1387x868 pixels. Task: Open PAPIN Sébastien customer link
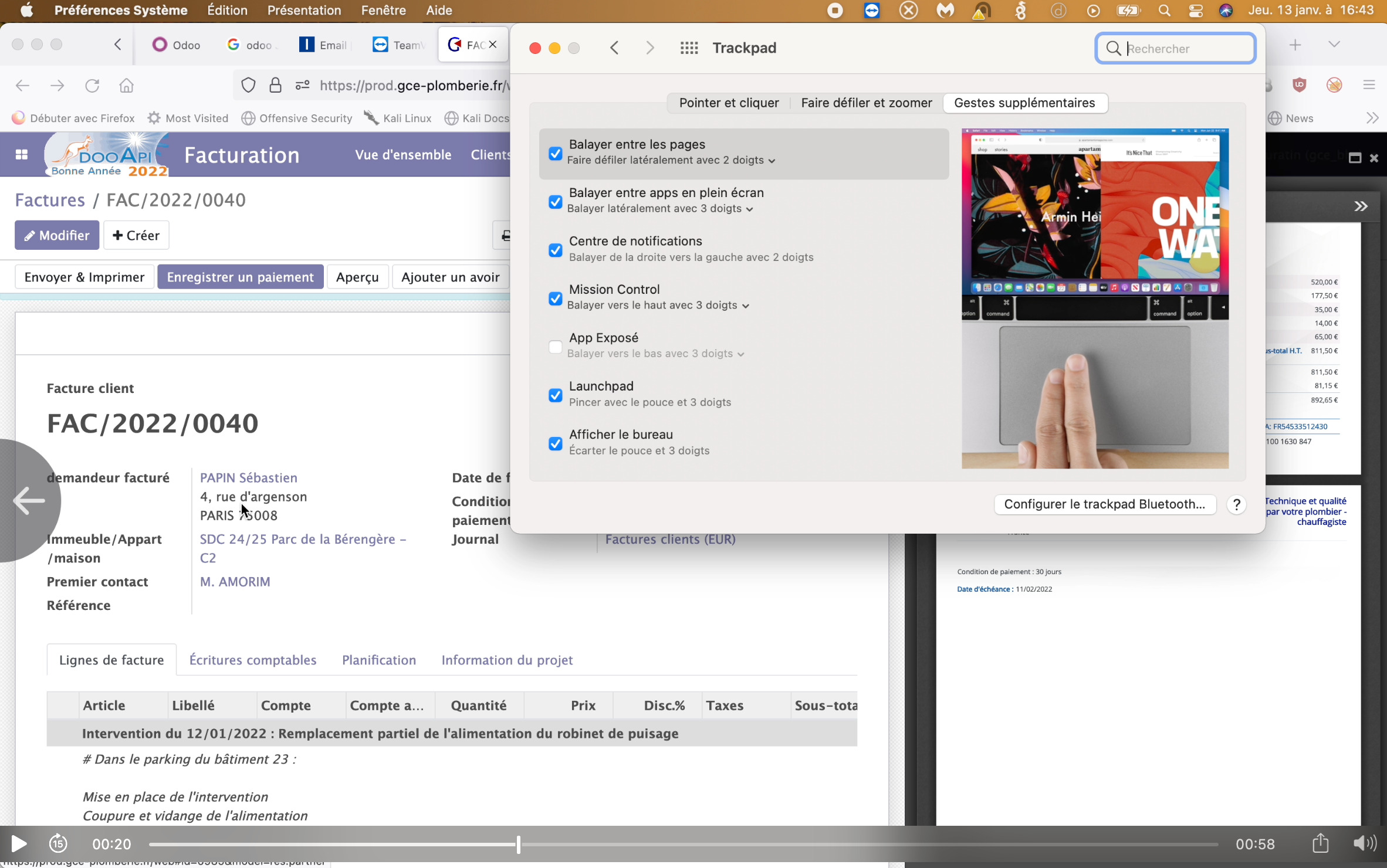point(249,478)
